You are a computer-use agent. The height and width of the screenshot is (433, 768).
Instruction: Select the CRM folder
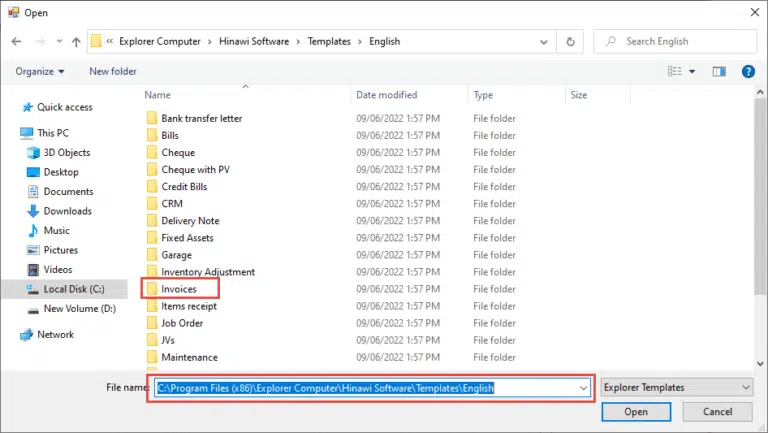tap(165, 204)
